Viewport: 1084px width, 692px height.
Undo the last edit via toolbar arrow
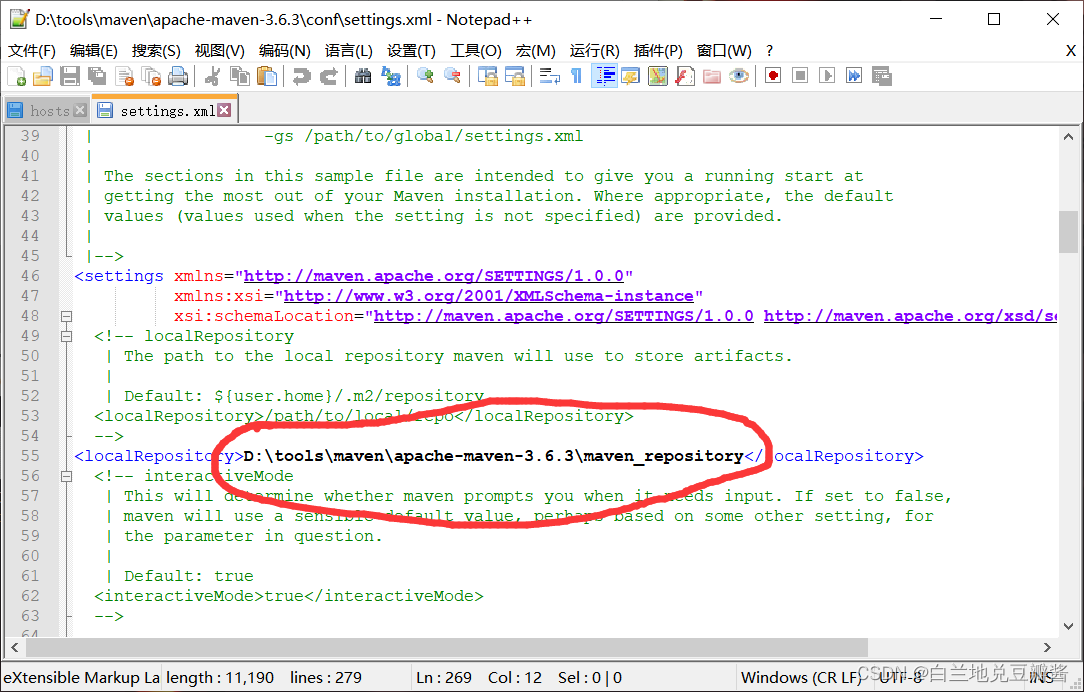[x=301, y=76]
